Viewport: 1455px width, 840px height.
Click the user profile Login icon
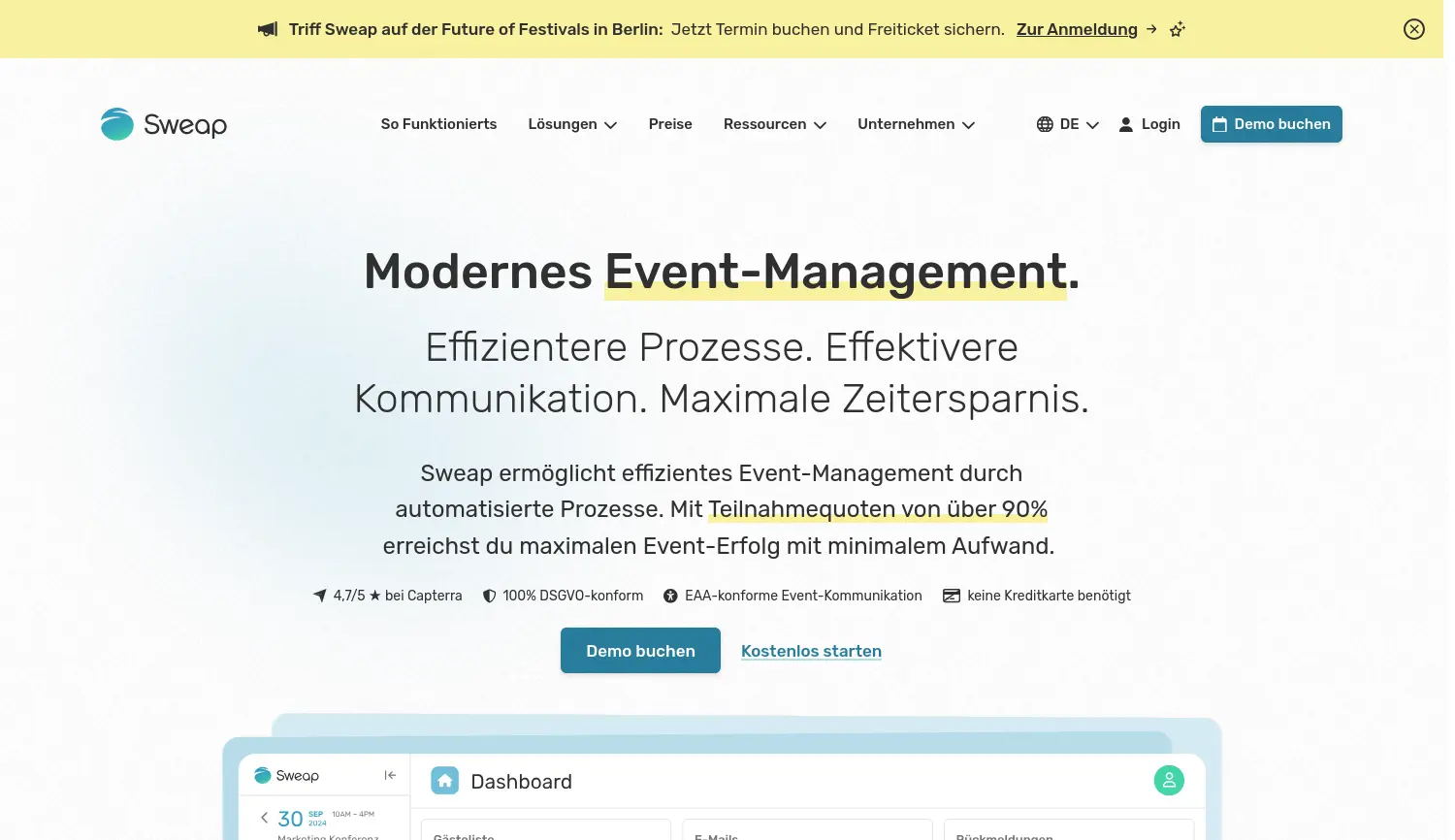1125,124
